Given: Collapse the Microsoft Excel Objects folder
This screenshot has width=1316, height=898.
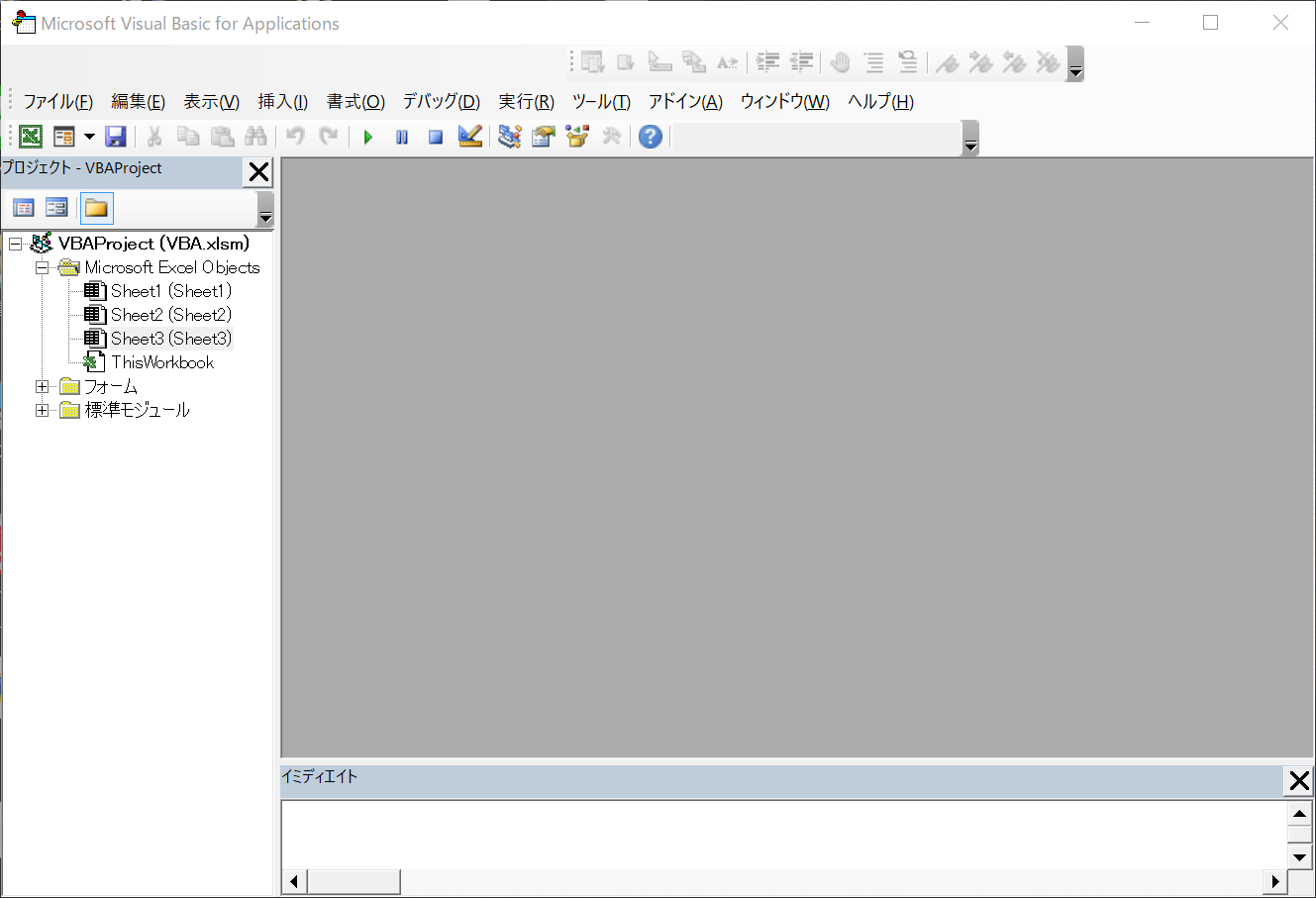Looking at the screenshot, I should (42, 267).
